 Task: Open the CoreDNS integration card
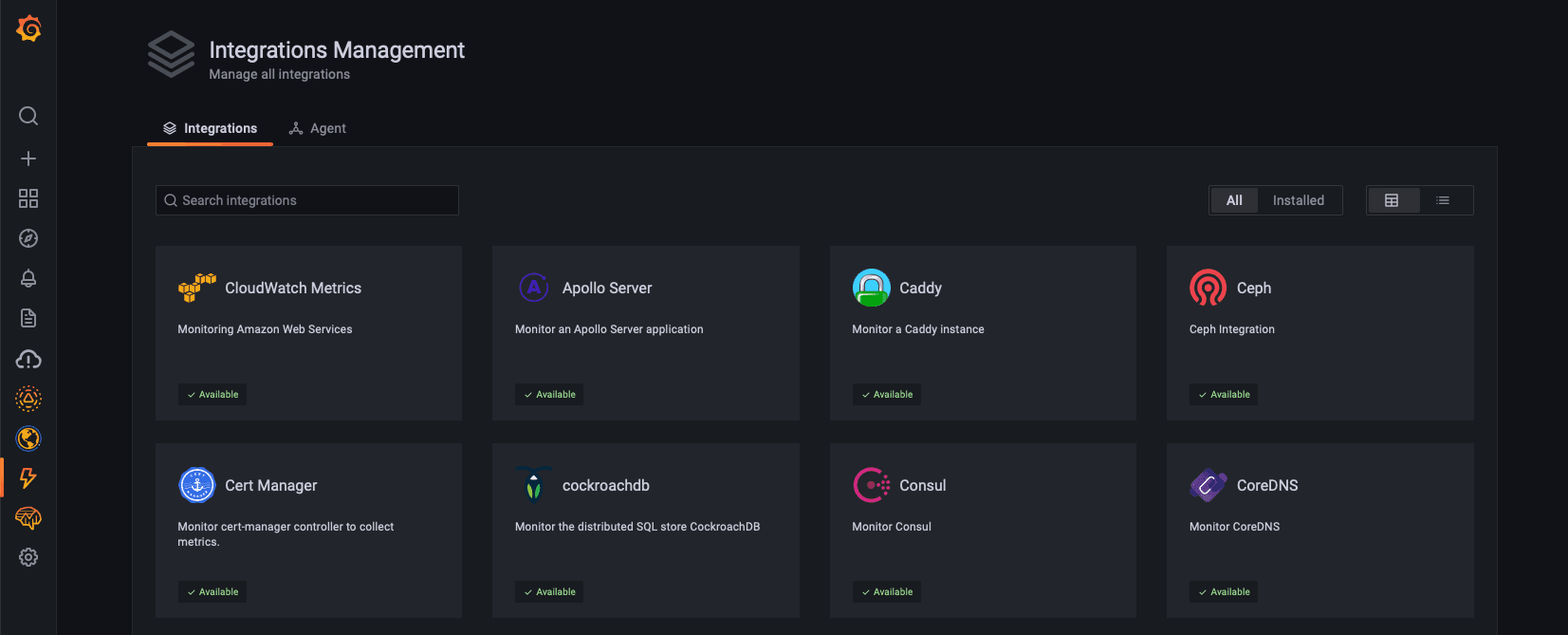[x=1319, y=530]
